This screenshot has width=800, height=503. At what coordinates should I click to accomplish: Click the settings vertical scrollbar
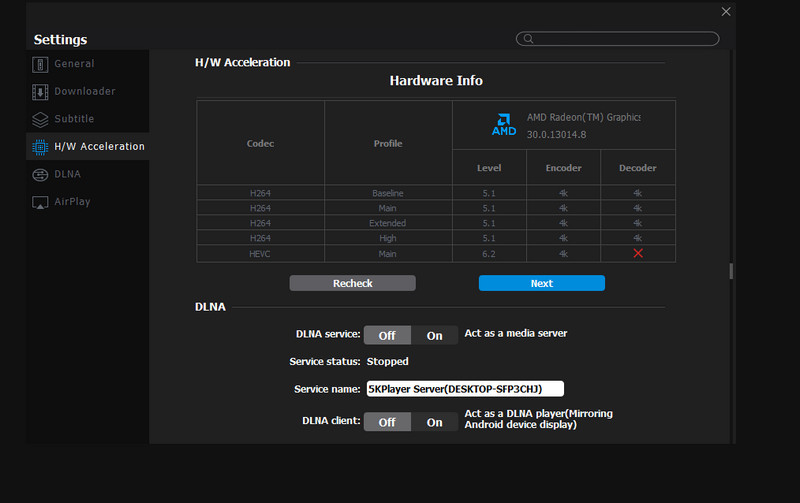(731, 271)
